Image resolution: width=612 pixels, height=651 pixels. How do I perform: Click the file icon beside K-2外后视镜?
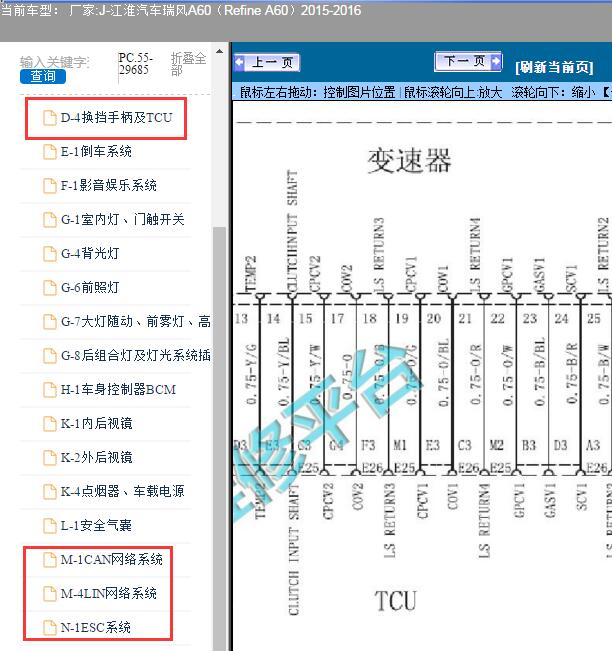(50, 458)
